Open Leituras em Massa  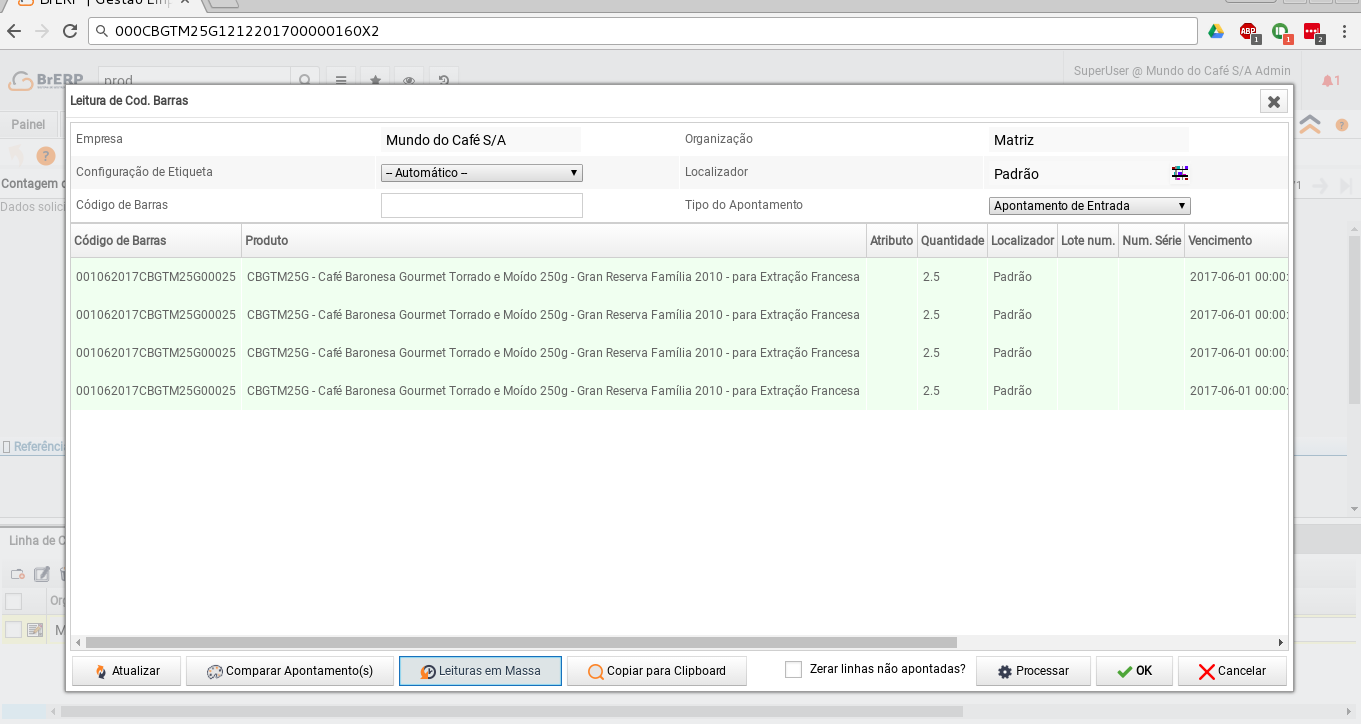tap(480, 671)
